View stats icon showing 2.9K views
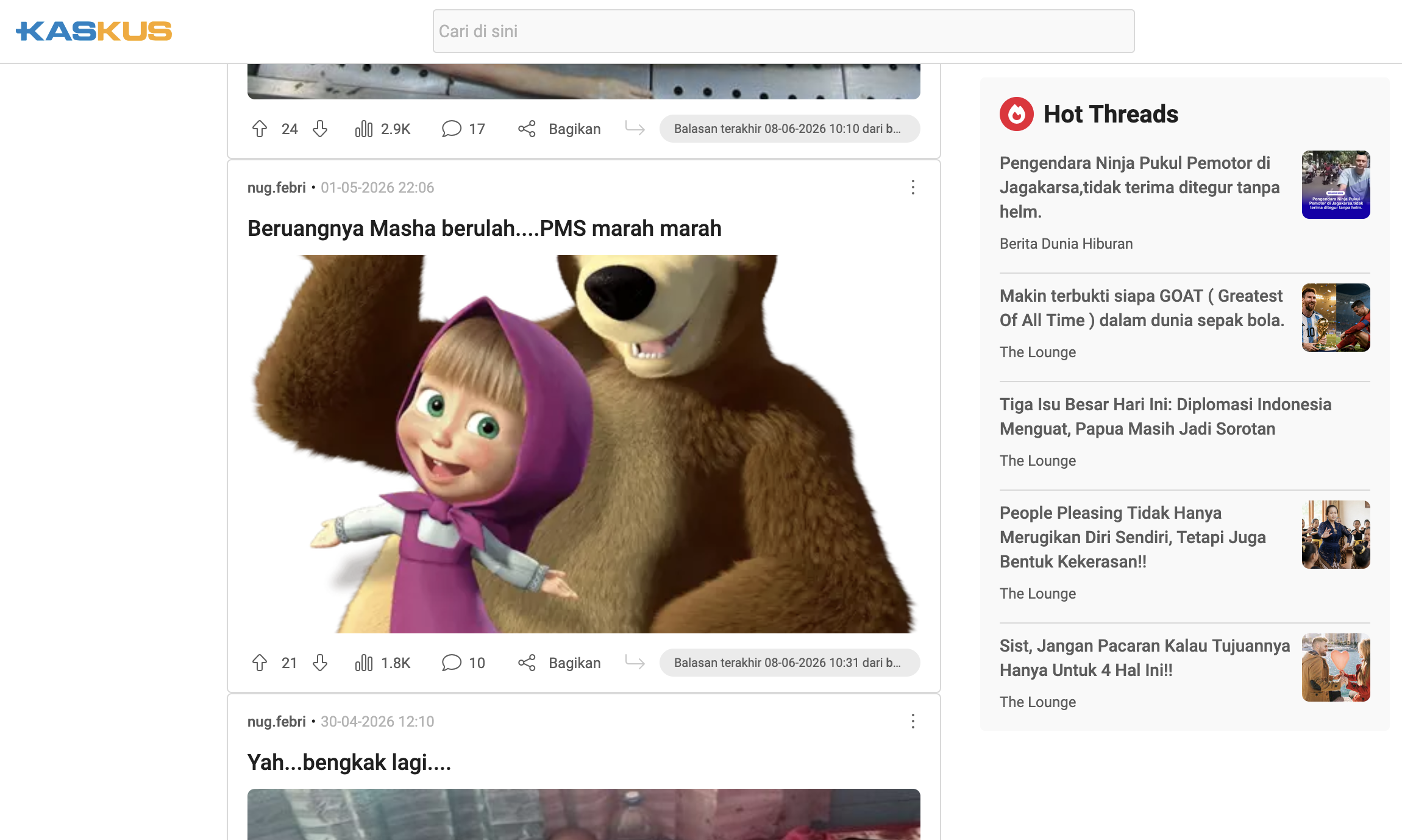 (x=364, y=129)
